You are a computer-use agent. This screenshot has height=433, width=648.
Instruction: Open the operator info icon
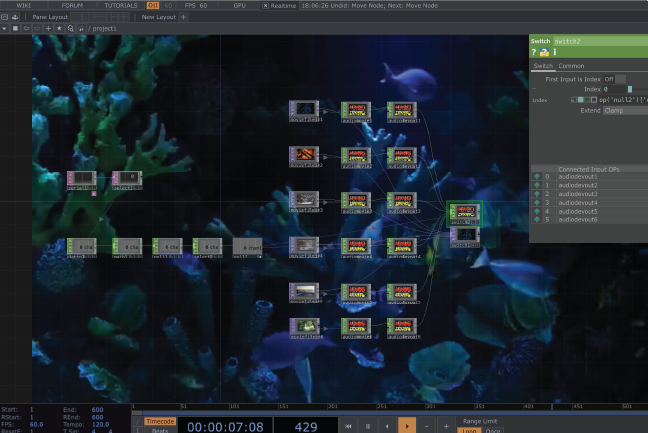[x=554, y=52]
